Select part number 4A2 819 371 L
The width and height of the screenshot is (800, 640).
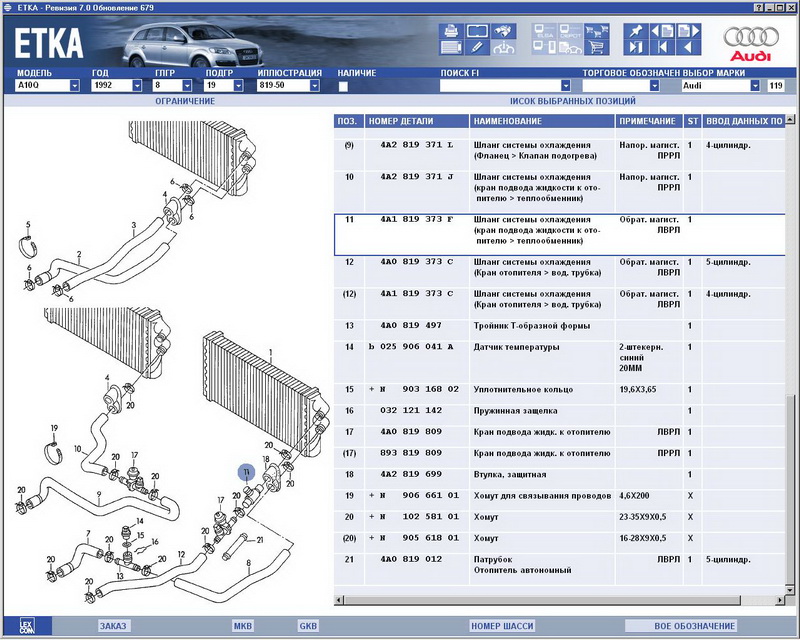pyautogui.click(x=417, y=145)
